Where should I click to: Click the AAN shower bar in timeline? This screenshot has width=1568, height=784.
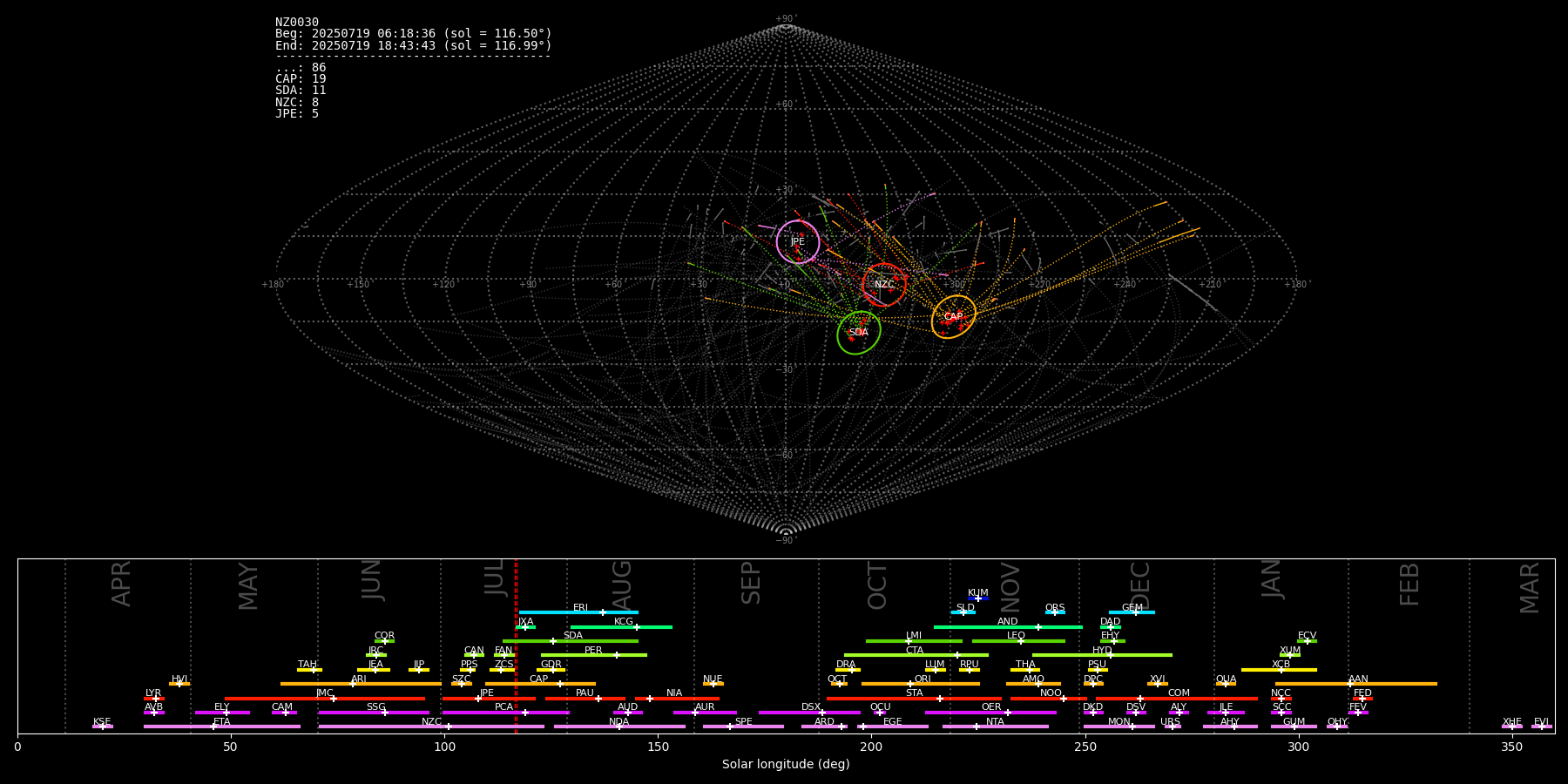1355,684
